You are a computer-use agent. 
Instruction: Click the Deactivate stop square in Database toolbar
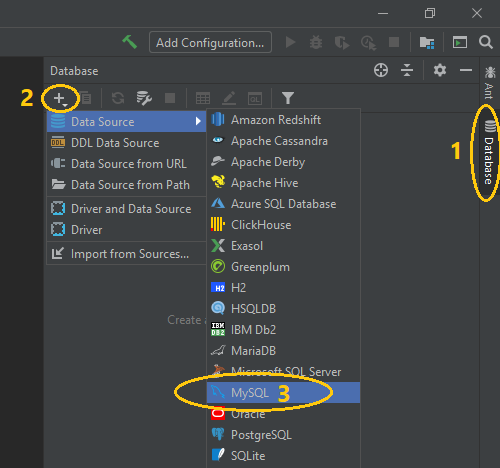170,98
